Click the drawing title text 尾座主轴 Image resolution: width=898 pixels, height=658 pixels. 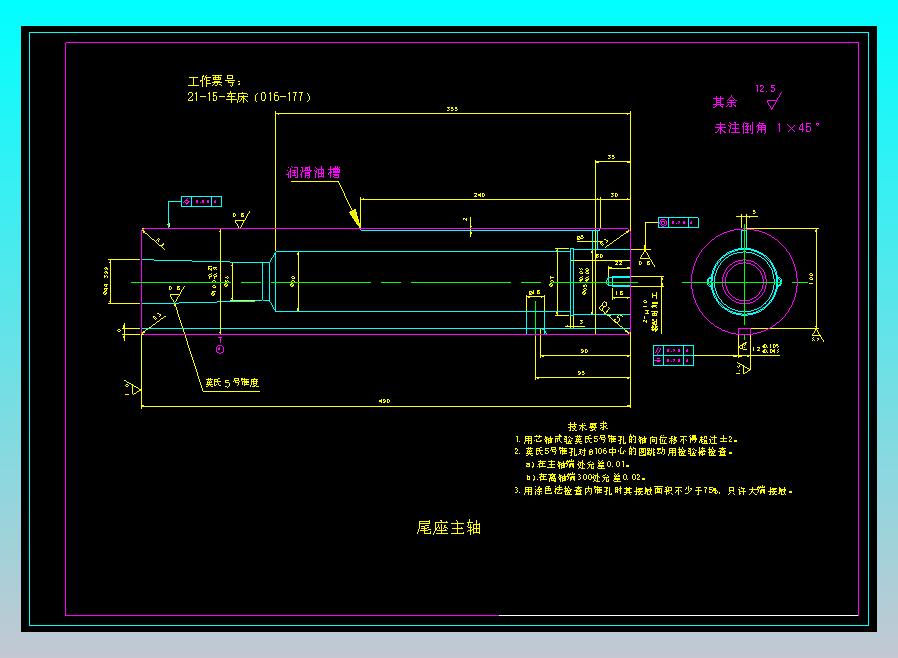click(x=448, y=527)
